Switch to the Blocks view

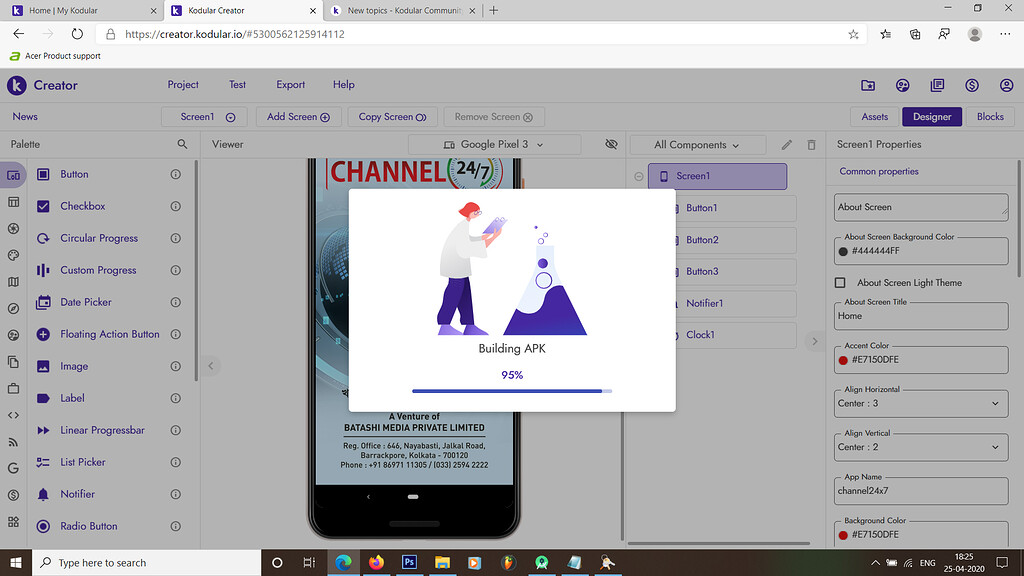coord(990,117)
